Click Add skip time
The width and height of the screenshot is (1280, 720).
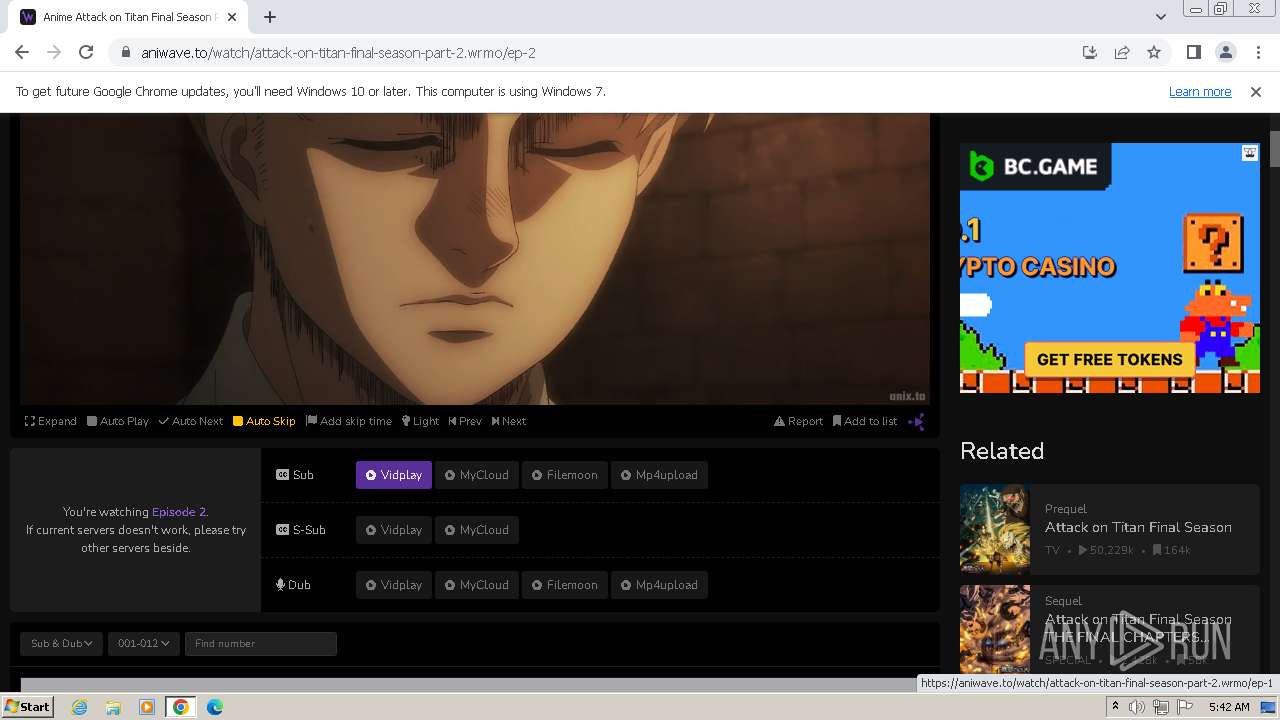(349, 421)
